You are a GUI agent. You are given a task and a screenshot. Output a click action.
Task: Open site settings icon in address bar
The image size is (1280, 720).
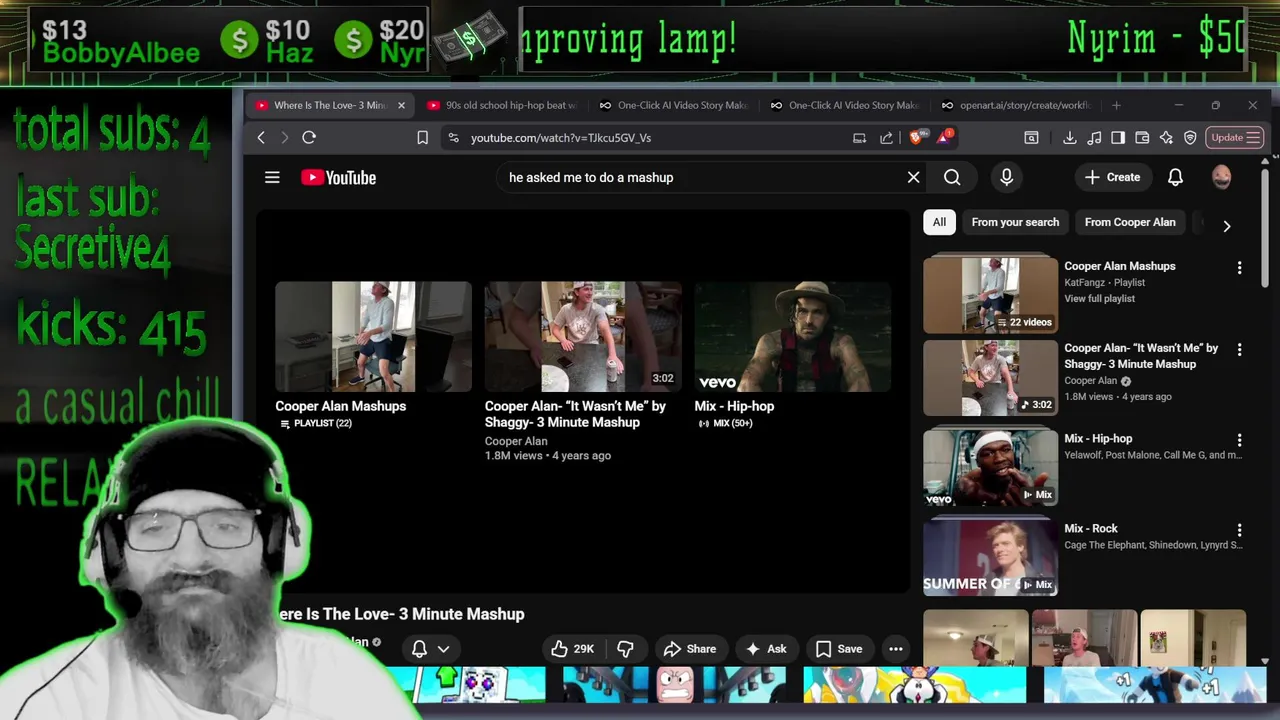(x=453, y=138)
